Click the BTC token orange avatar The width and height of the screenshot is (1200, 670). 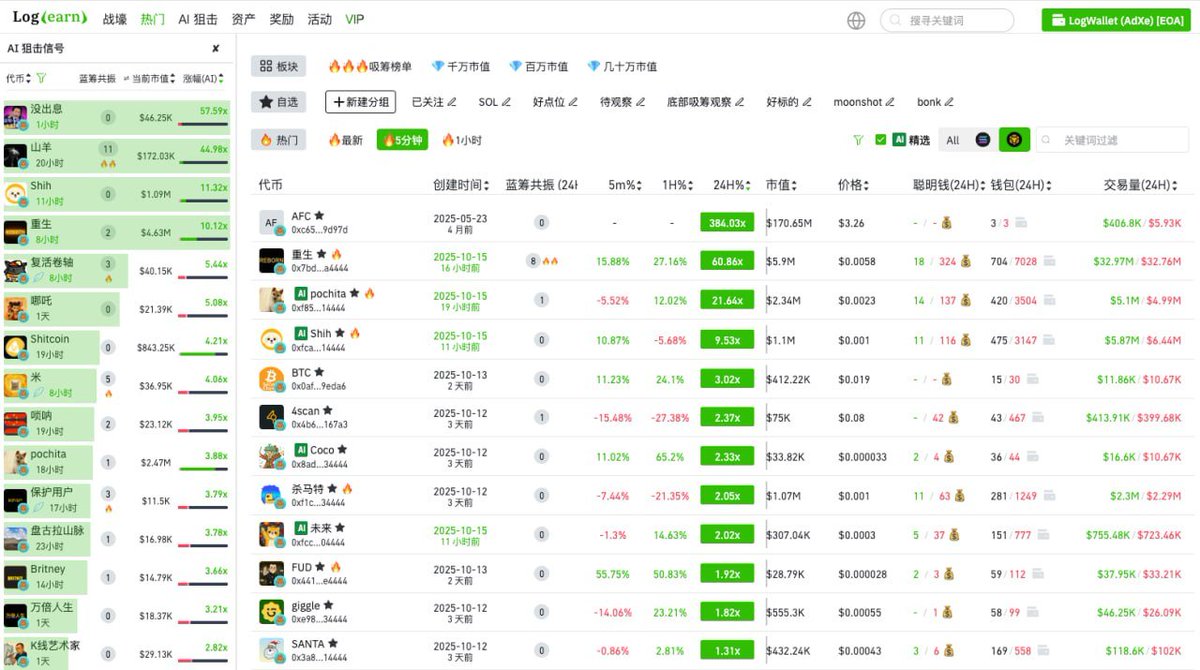pos(272,379)
